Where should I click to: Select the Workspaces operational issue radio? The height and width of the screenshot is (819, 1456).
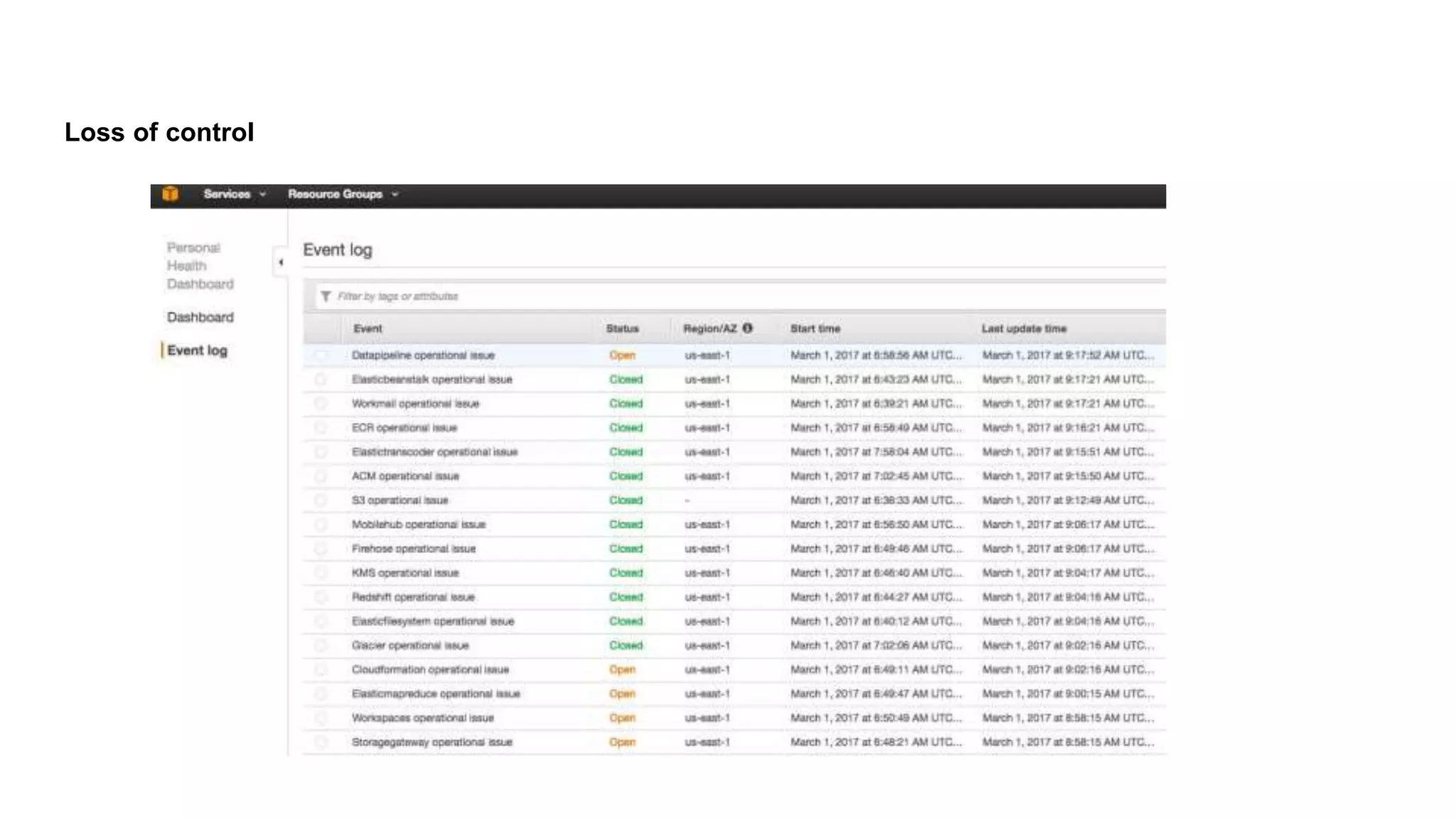tap(321, 718)
